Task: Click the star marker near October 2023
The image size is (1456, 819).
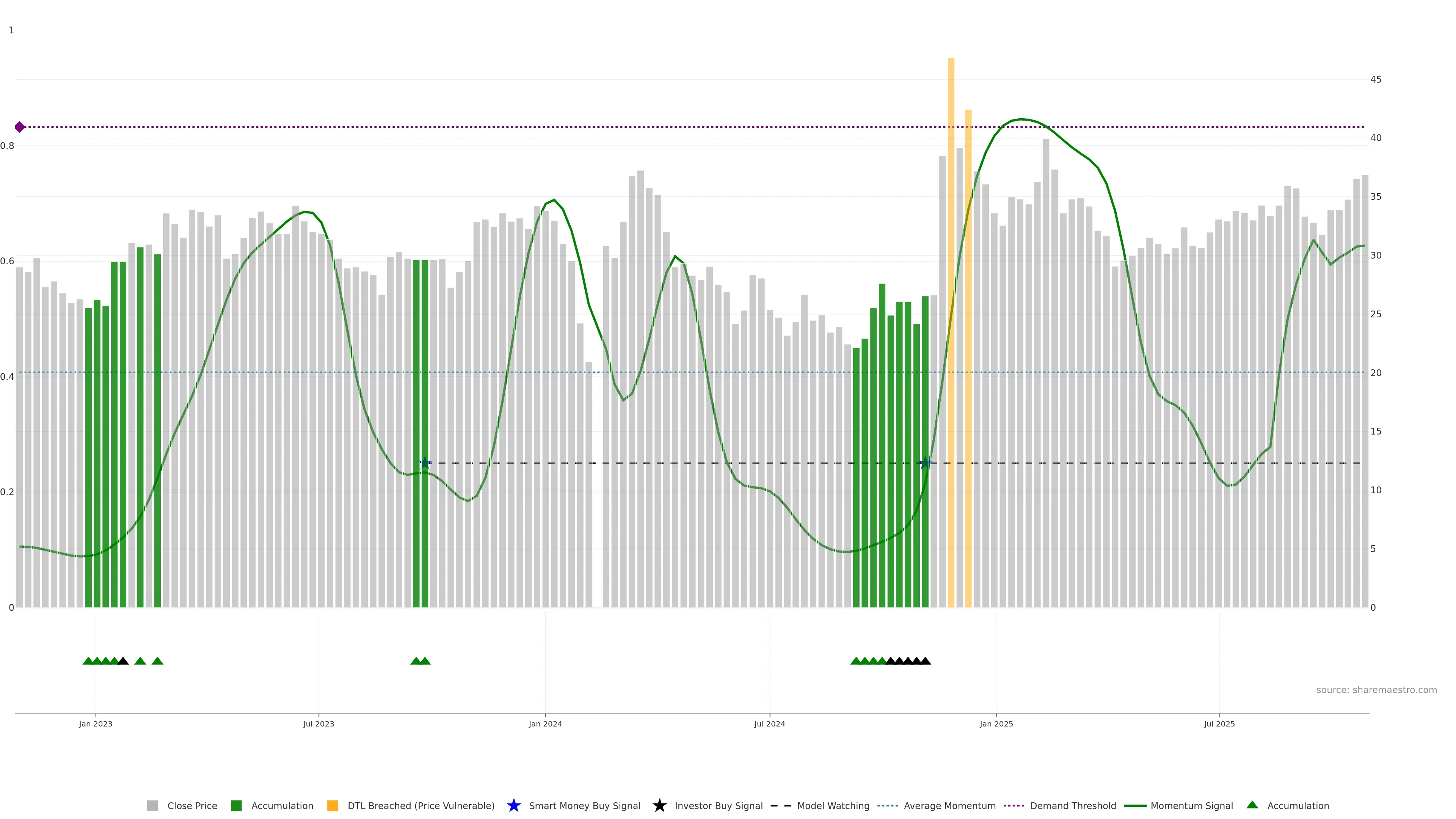Action: click(x=425, y=463)
